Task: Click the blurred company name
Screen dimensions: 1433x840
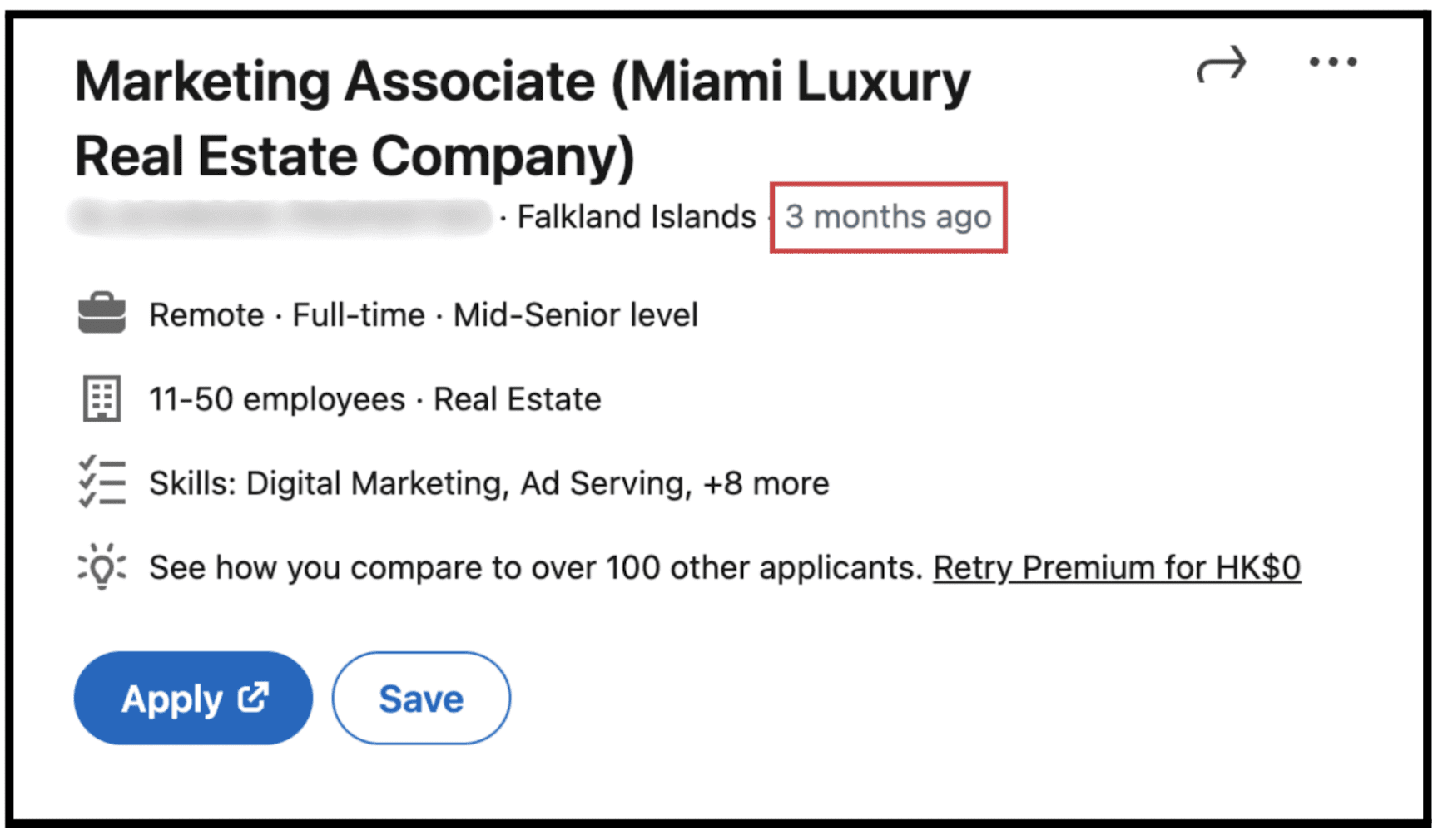Action: tap(280, 217)
